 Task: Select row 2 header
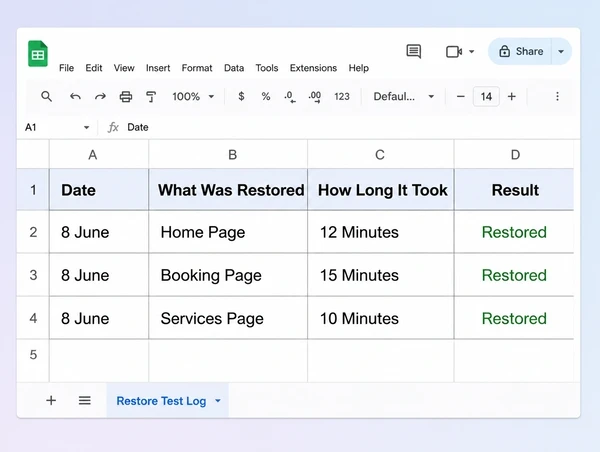[33, 232]
